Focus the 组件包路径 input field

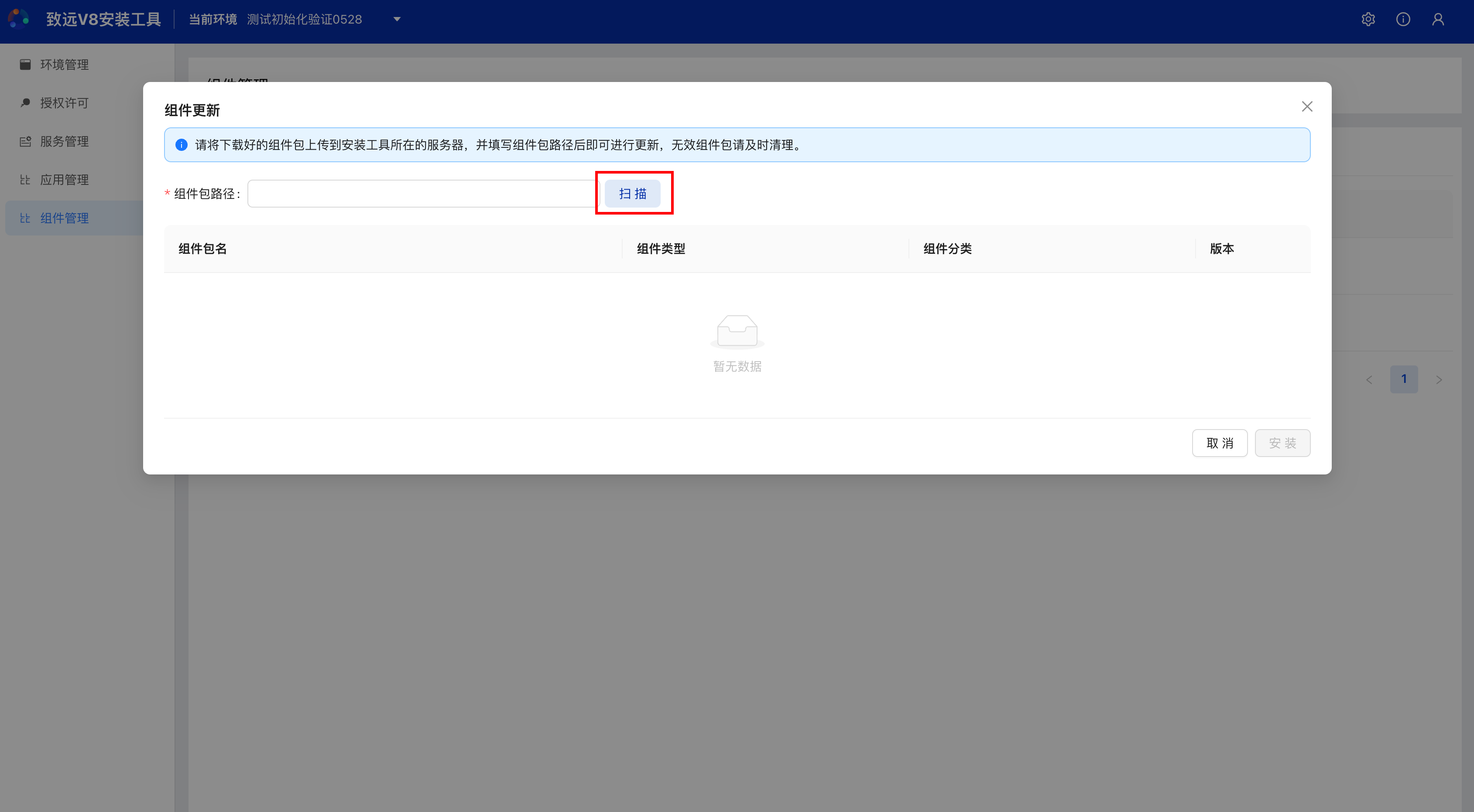(x=422, y=194)
